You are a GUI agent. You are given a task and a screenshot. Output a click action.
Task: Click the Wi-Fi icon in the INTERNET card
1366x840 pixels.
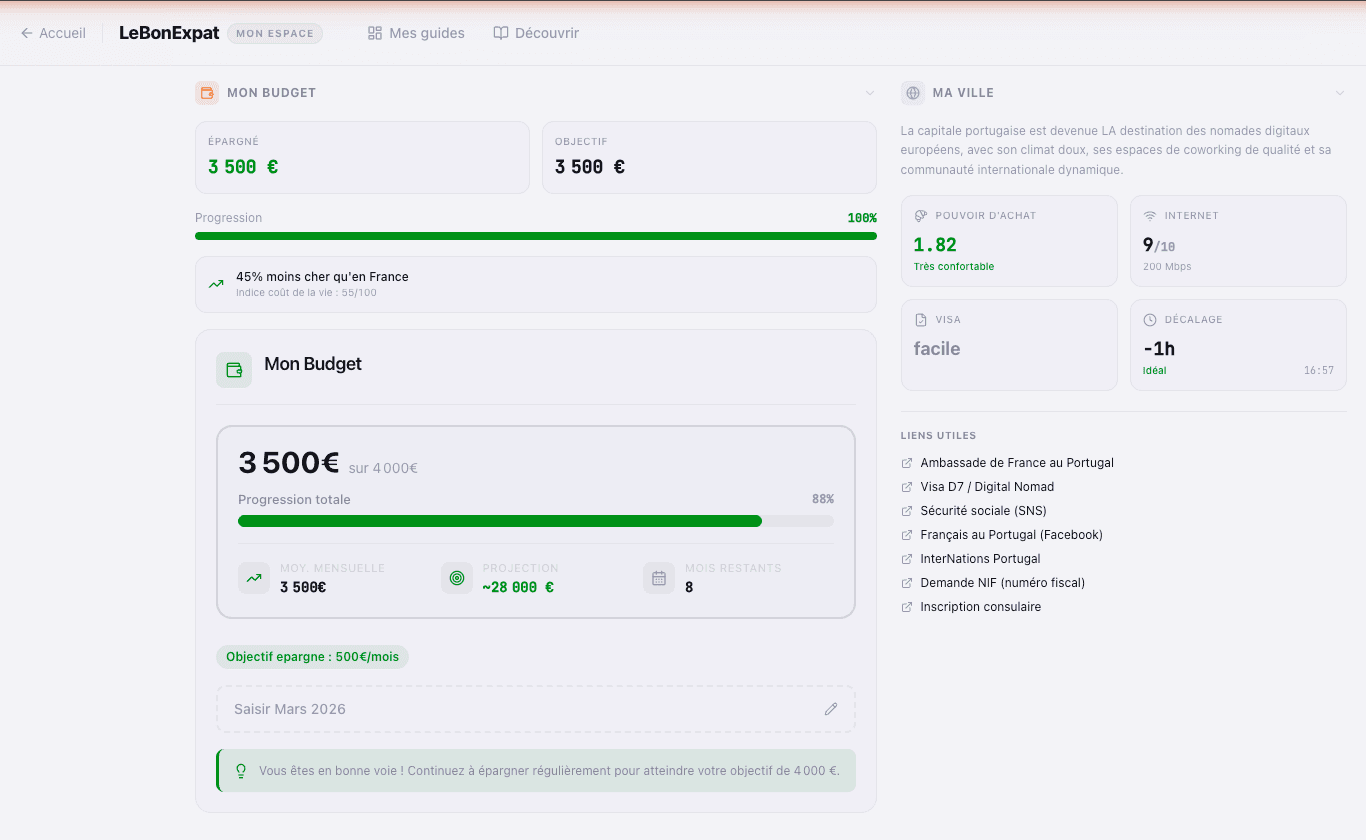coord(1151,215)
